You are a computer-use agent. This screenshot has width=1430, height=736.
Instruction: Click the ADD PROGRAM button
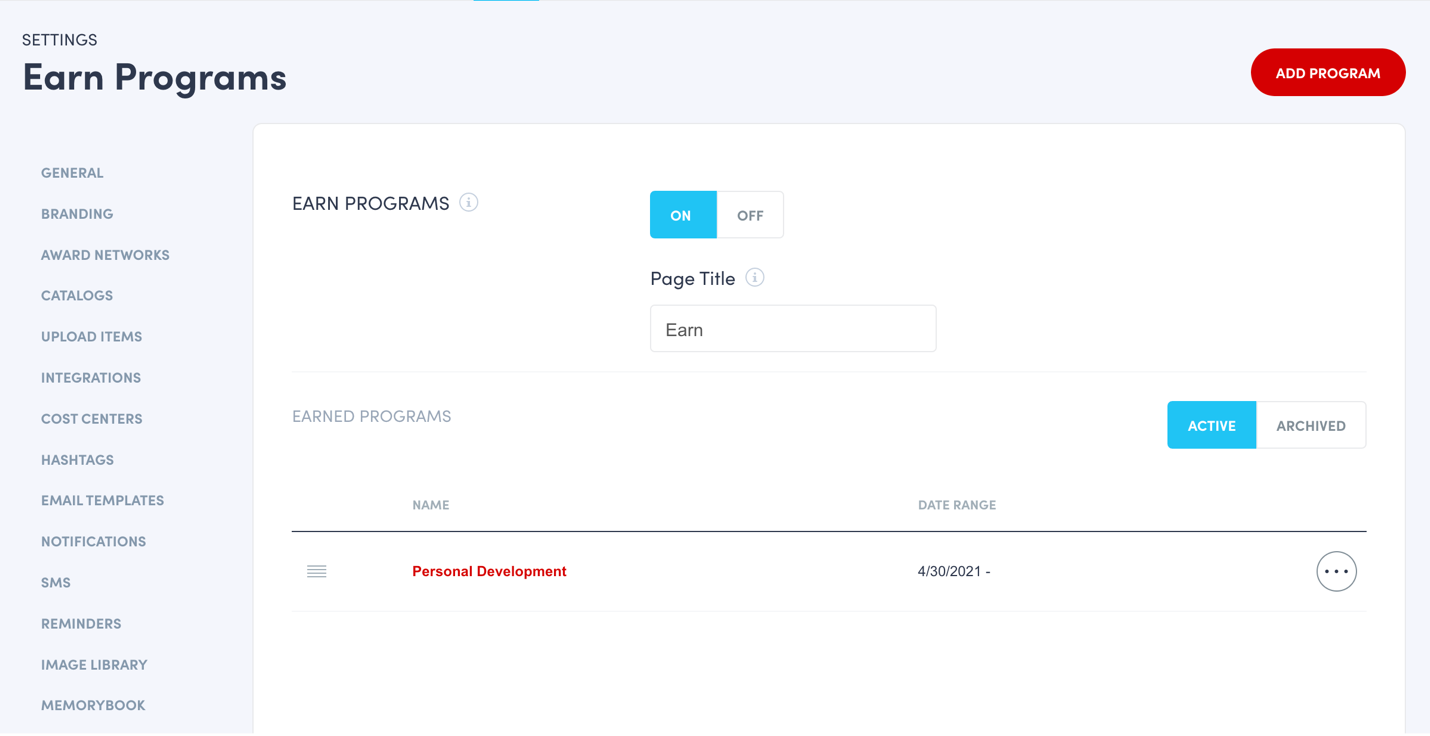click(1328, 72)
